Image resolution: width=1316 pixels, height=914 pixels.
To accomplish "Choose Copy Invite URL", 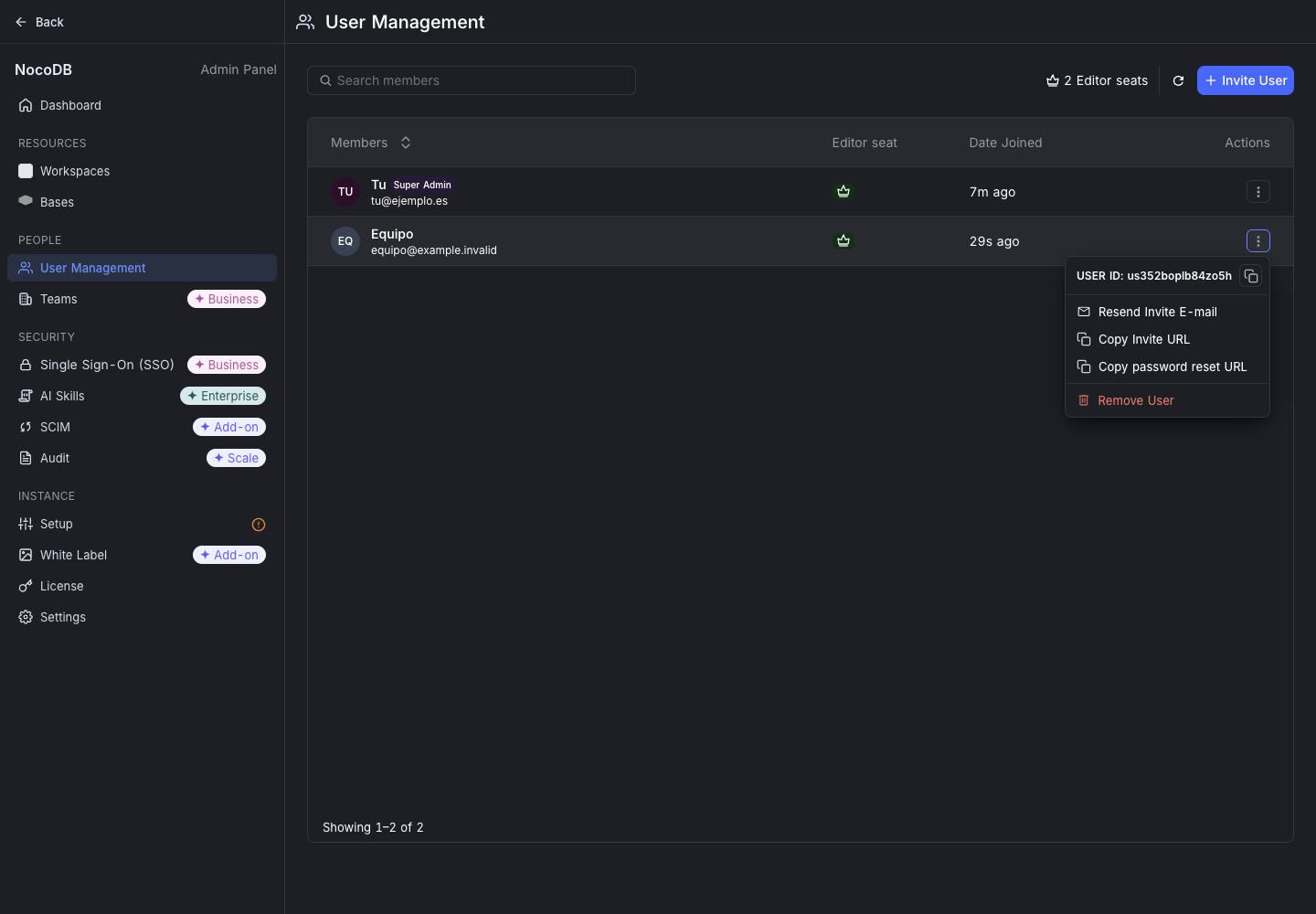I will [x=1167, y=339].
